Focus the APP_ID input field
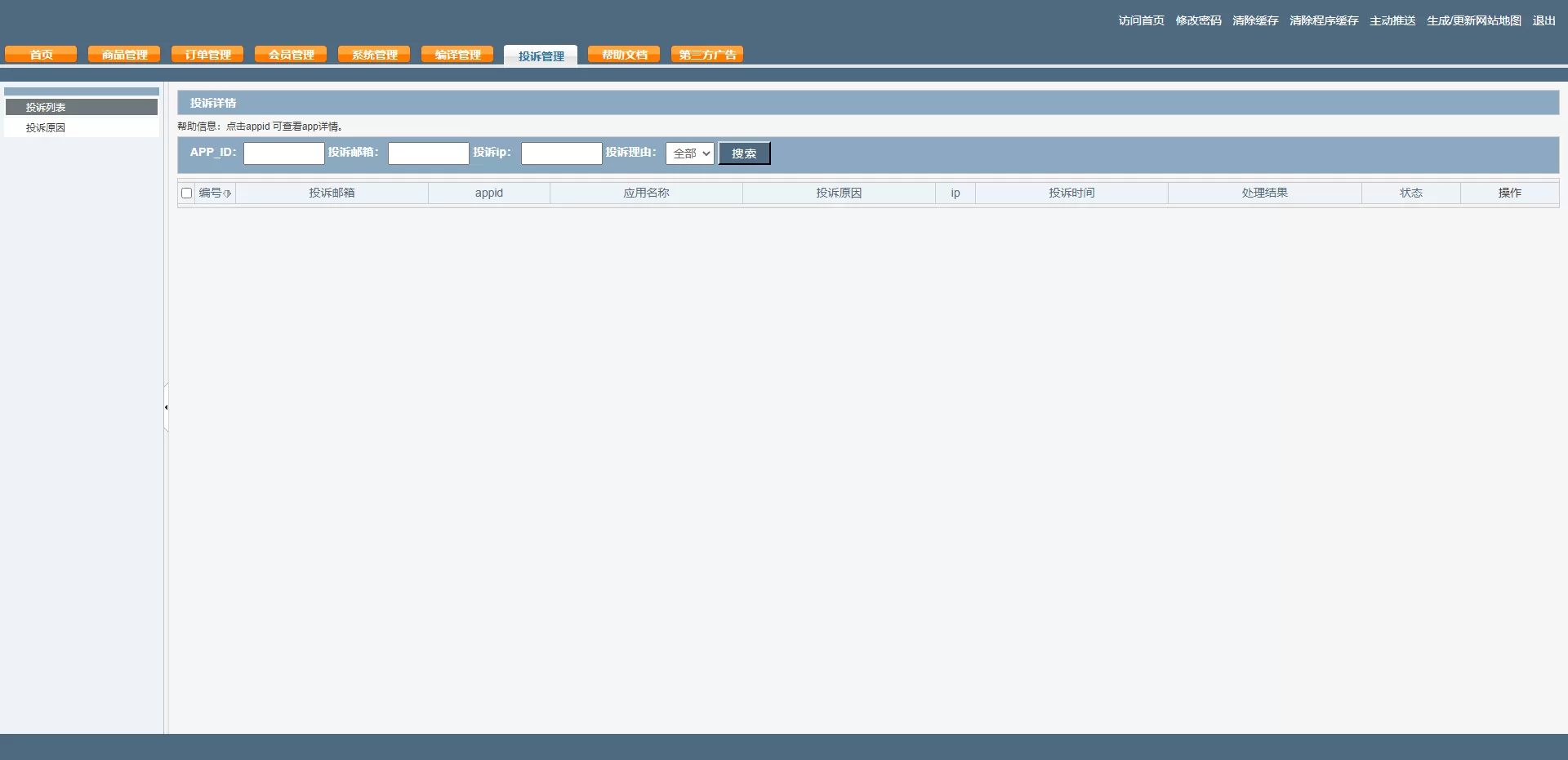The width and height of the screenshot is (1568, 760). 283,153
